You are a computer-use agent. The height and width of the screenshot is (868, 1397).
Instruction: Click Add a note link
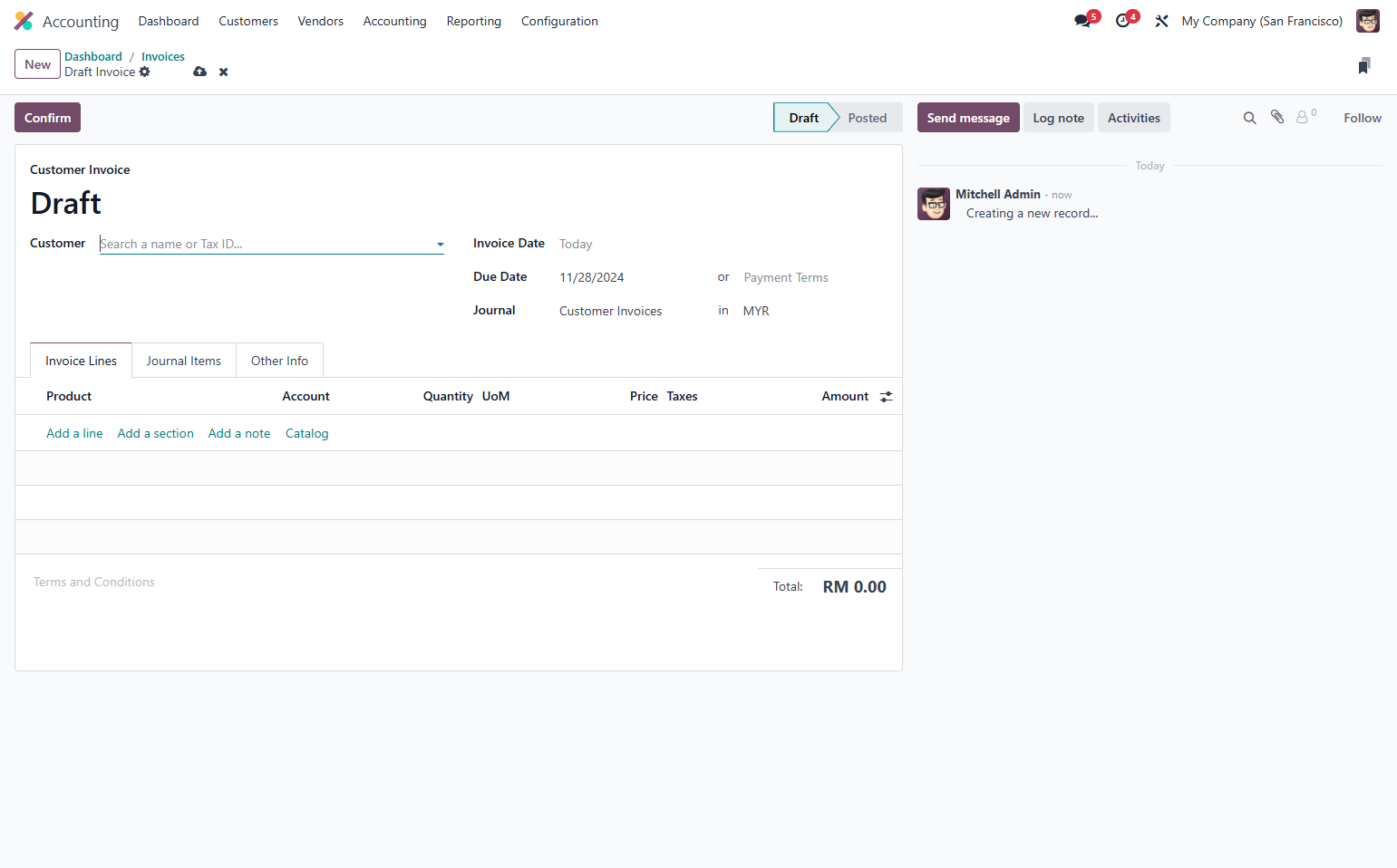point(239,433)
